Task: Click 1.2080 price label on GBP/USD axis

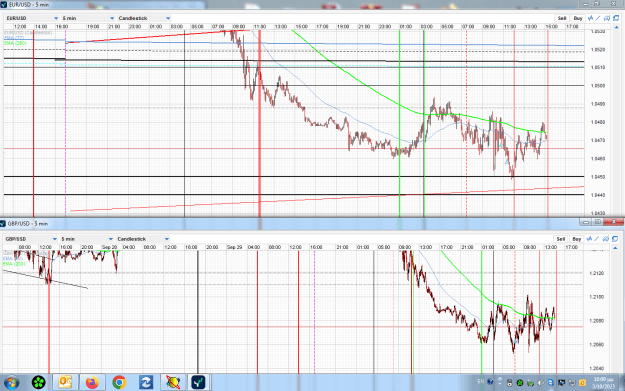Action: (597, 321)
